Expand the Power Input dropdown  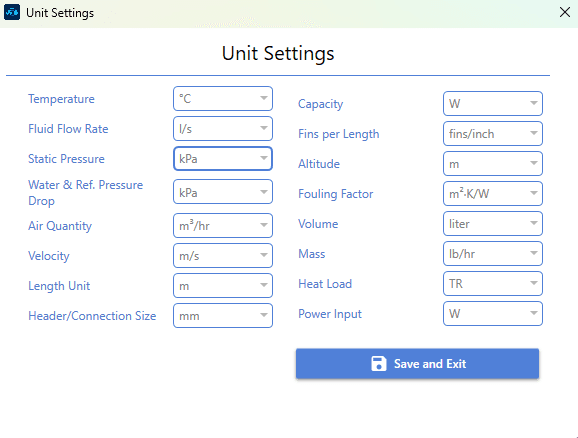[x=493, y=314]
